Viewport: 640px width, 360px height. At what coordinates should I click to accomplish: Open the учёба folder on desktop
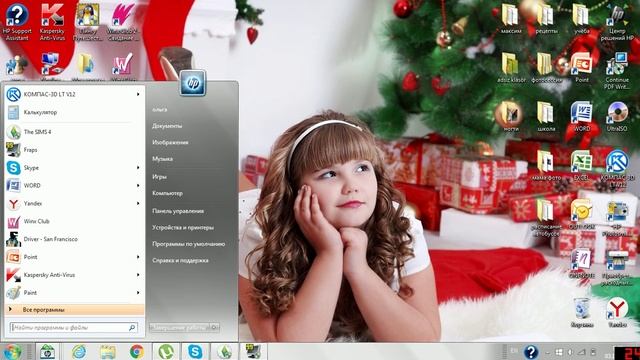[x=581, y=19]
